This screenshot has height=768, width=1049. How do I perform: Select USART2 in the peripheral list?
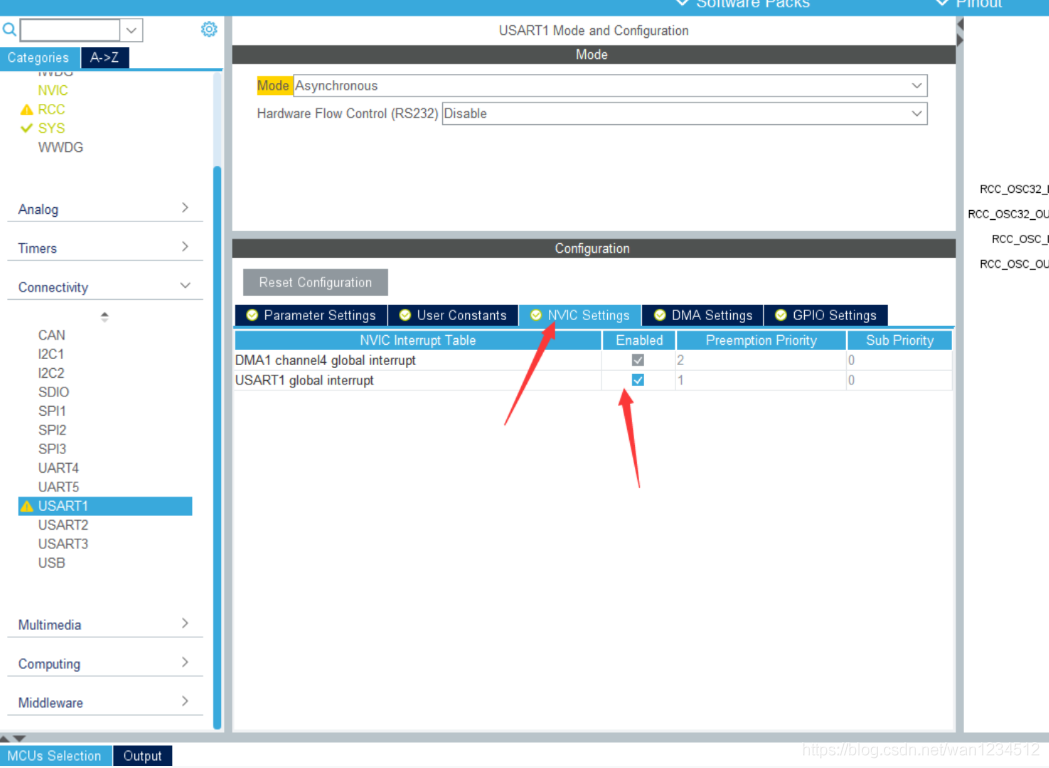63,525
